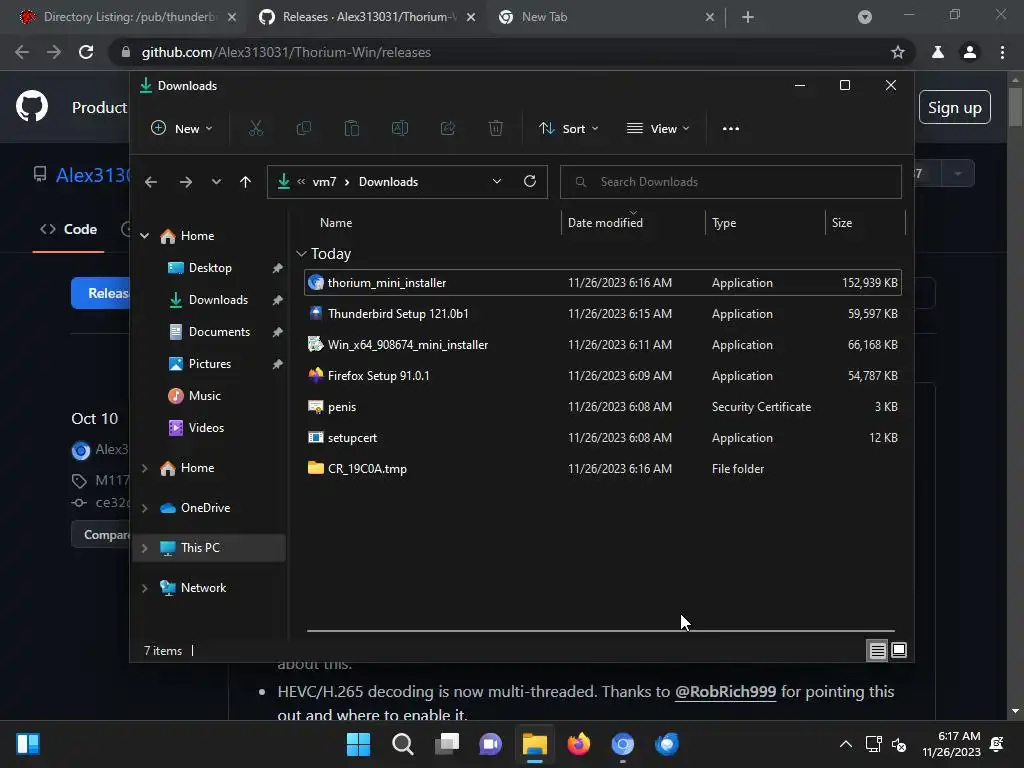Open the clock and date flyout
This screenshot has height=768, width=1024.
(952, 744)
